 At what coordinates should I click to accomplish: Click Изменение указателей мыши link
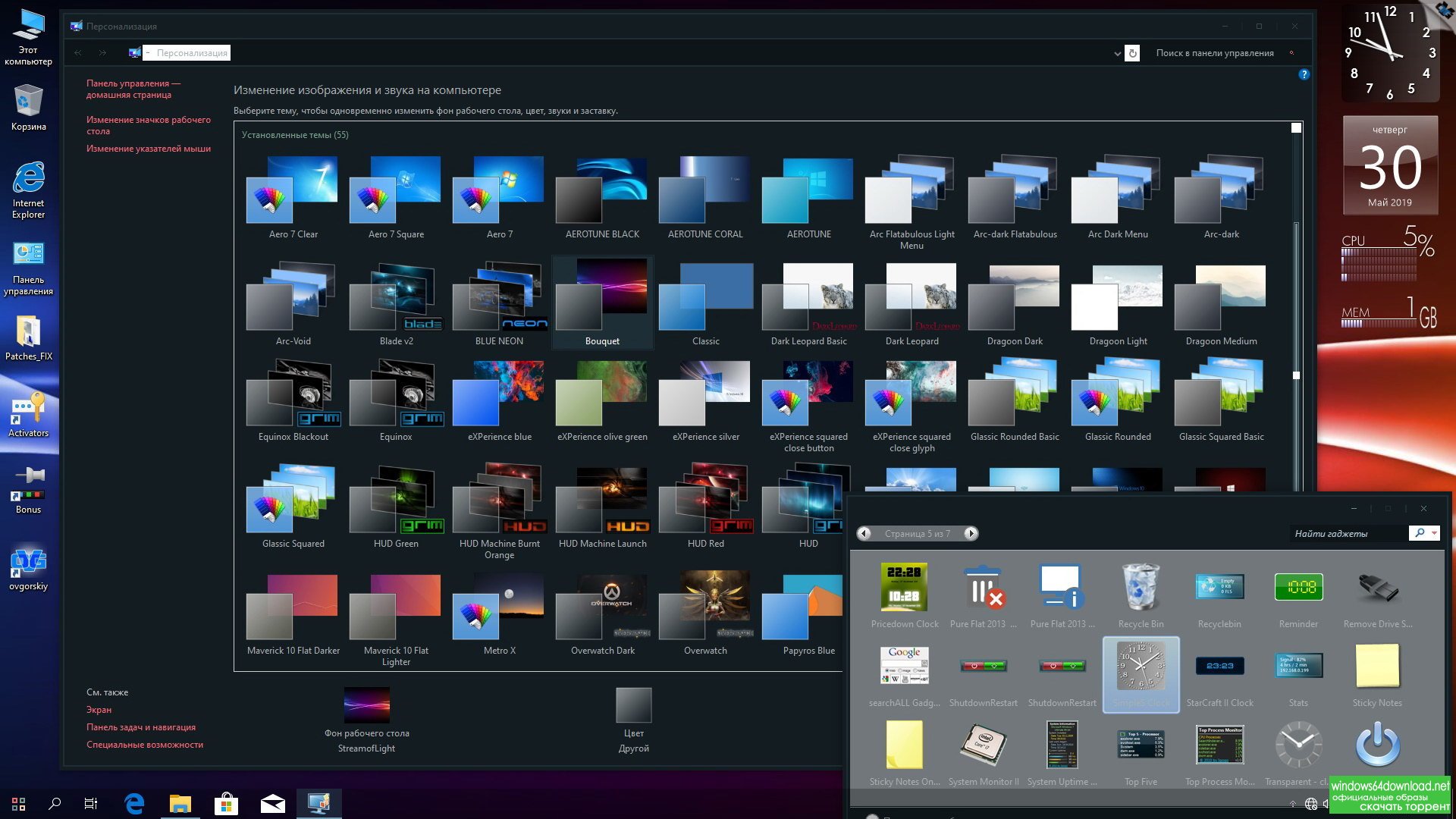(147, 147)
